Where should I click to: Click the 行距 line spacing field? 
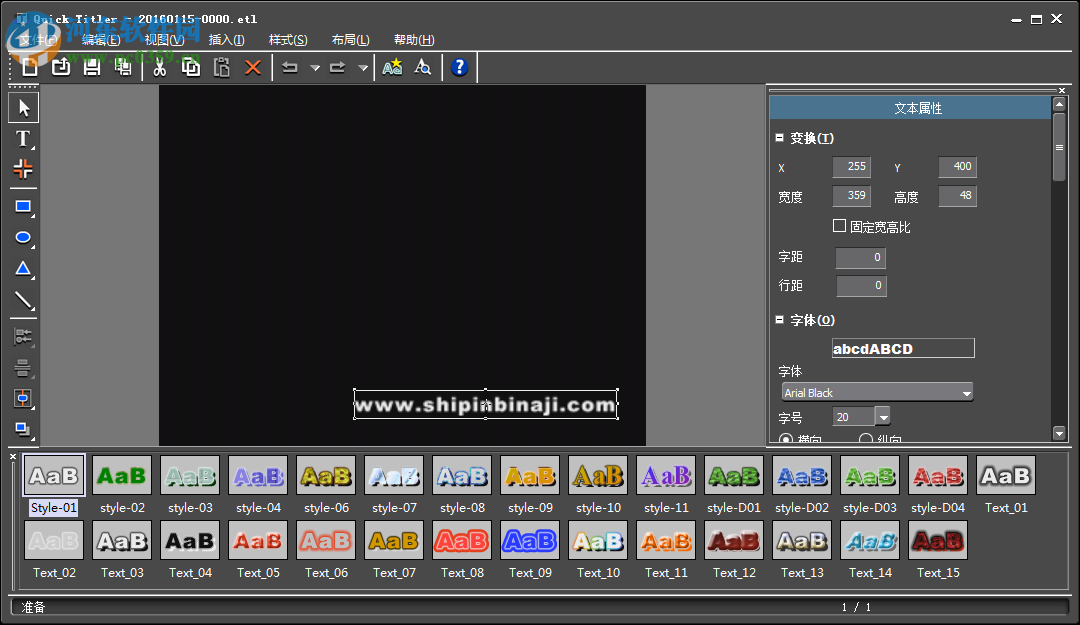tap(861, 286)
